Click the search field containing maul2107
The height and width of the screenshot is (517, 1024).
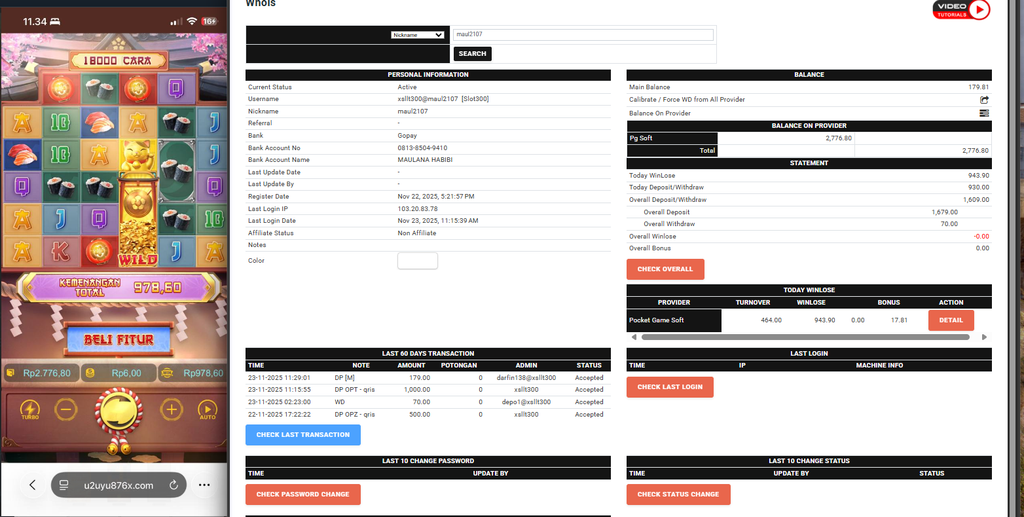tap(584, 35)
